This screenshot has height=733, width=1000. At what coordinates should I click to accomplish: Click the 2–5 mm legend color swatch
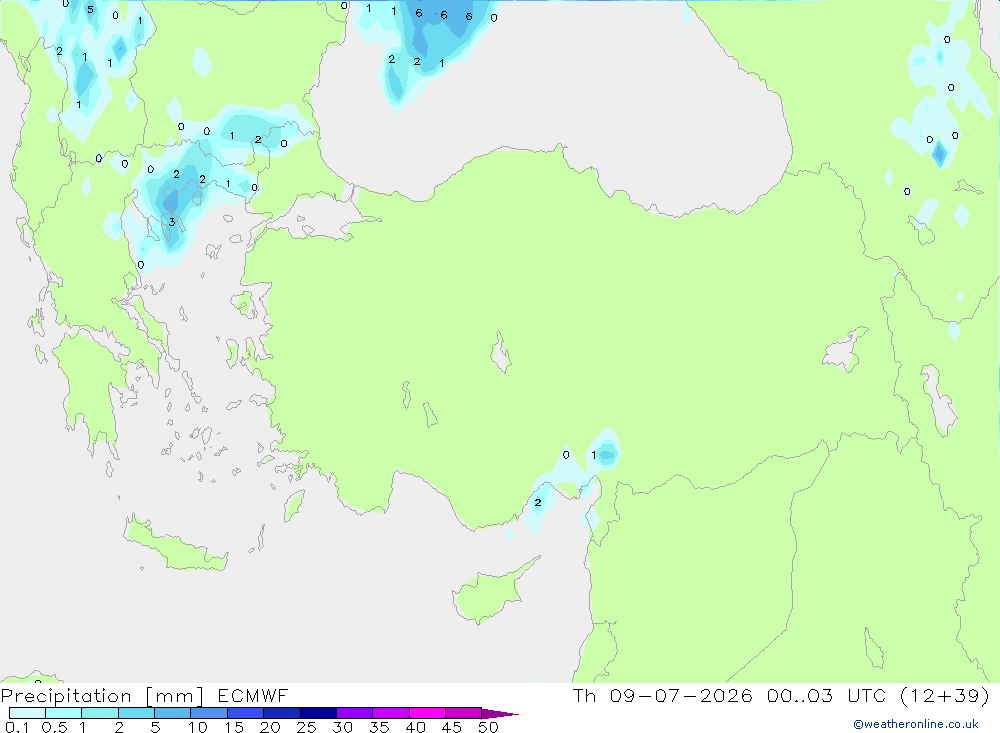click(136, 713)
